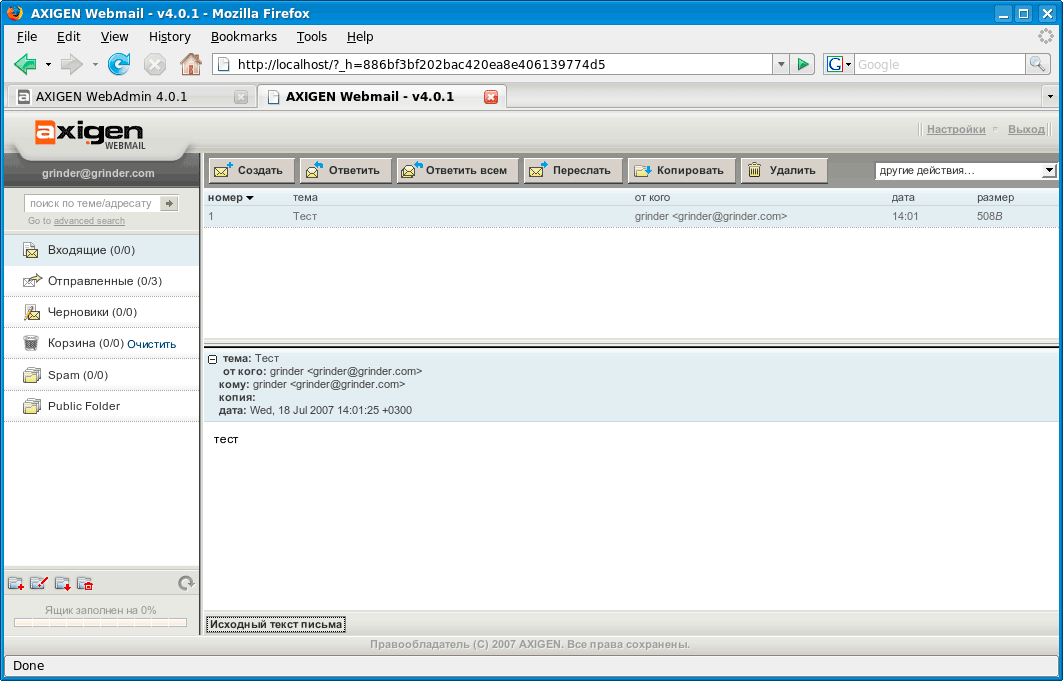Click the Выход logout link
The width and height of the screenshot is (1063, 681).
[x=1026, y=129]
